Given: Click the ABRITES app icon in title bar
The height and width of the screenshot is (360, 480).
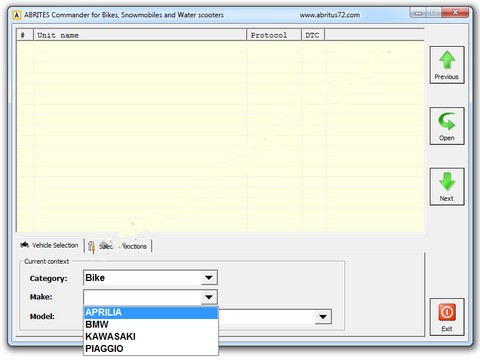Looking at the screenshot, I should point(16,15).
